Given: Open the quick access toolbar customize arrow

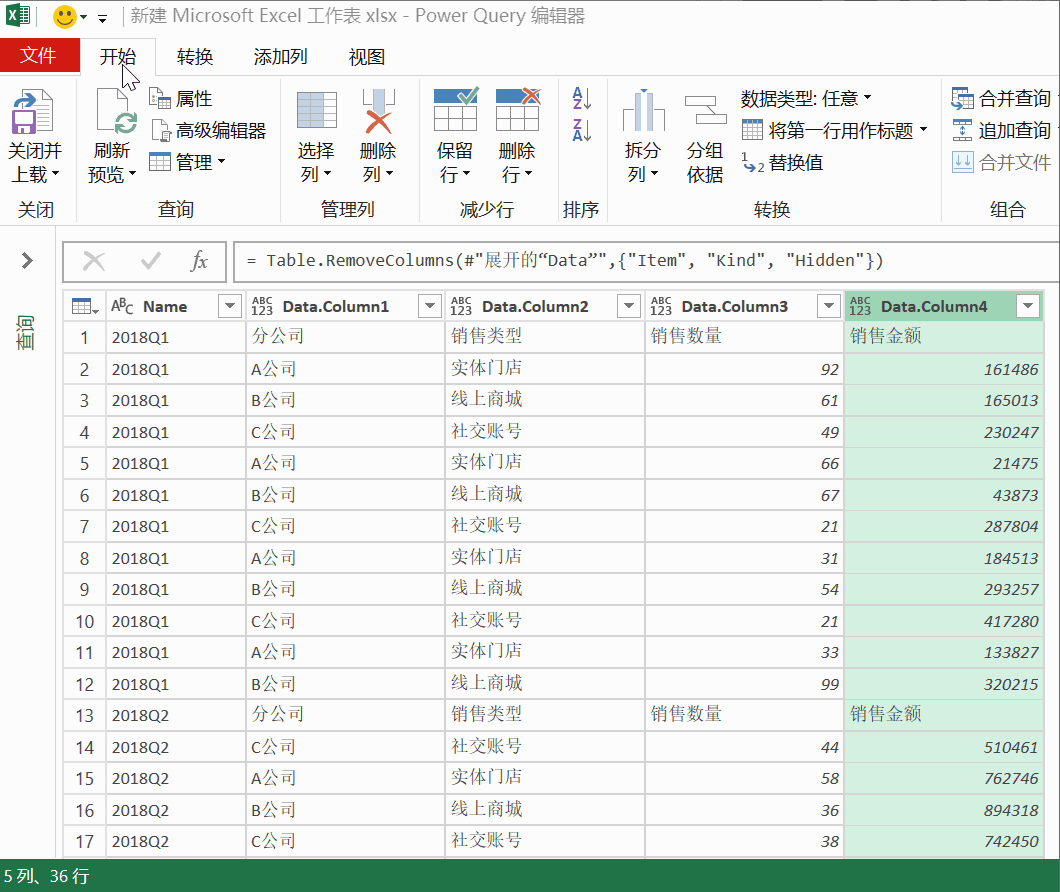Looking at the screenshot, I should point(103,18).
